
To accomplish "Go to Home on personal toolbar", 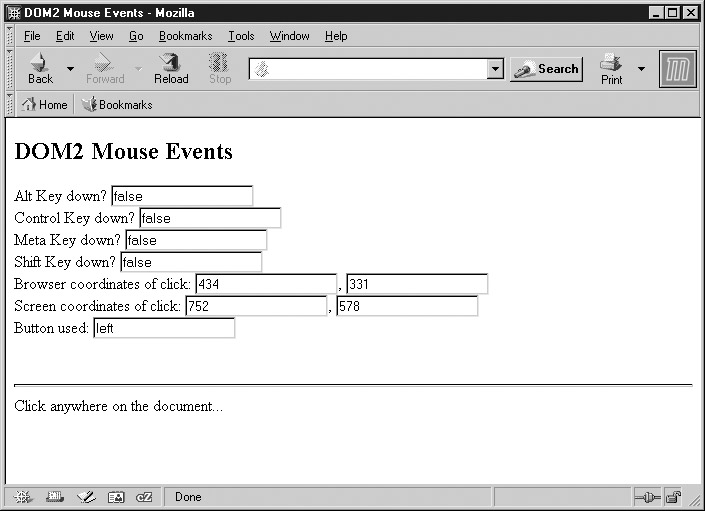I will tap(45, 105).
